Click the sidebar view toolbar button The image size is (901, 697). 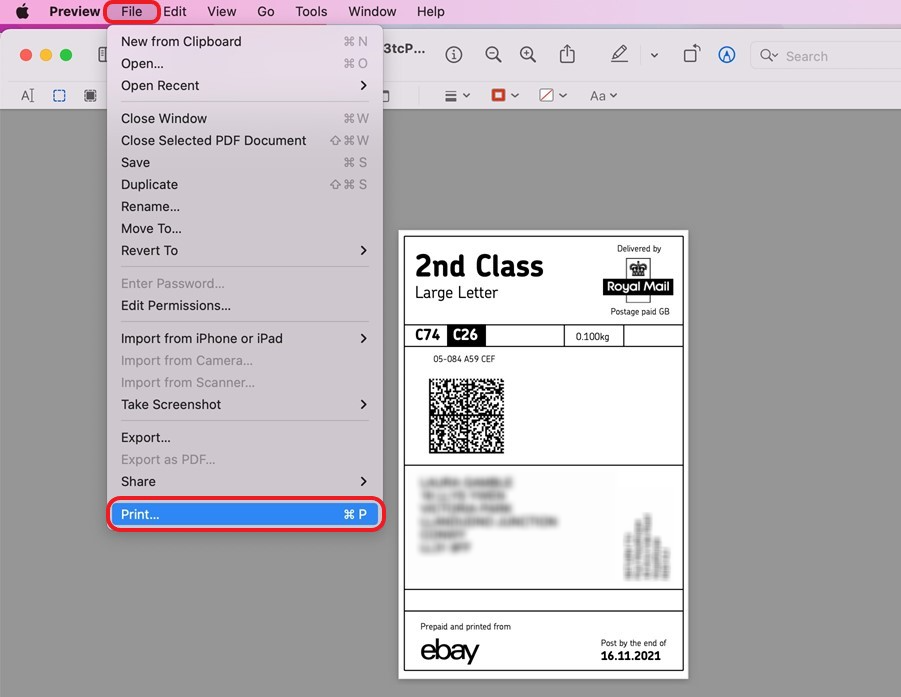(102, 55)
